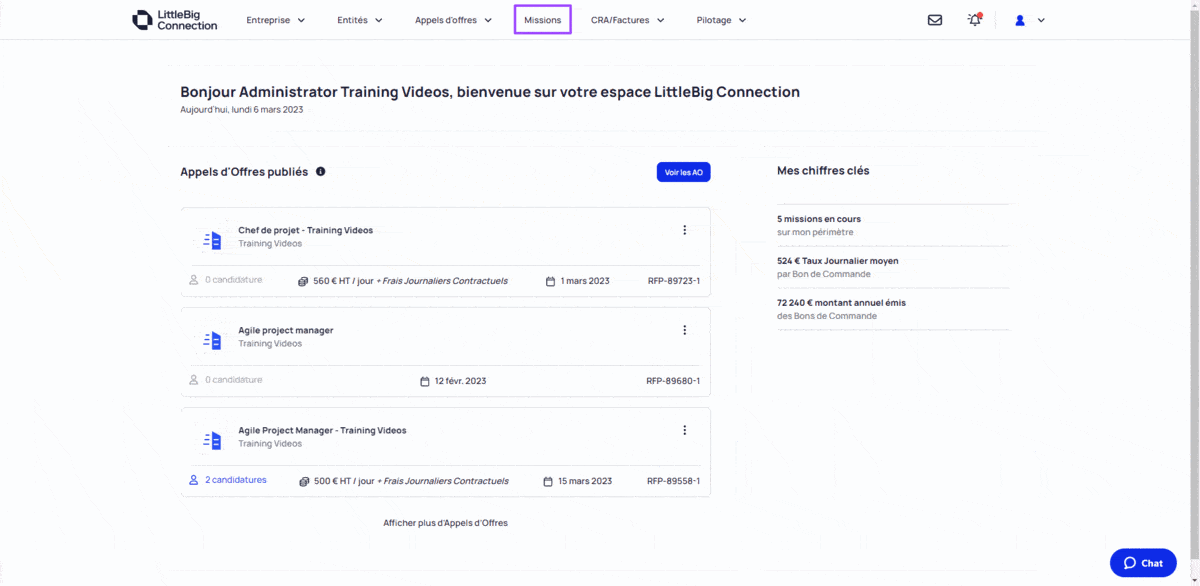Screen dimensions: 1200x586
Task: Expand the Entités dropdown menu
Action: [360, 20]
